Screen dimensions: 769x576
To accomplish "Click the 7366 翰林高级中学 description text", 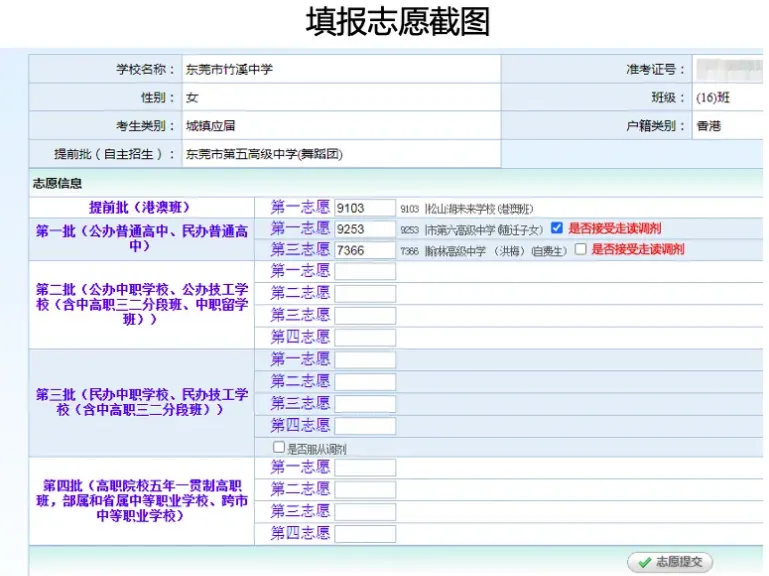I will 484,251.
